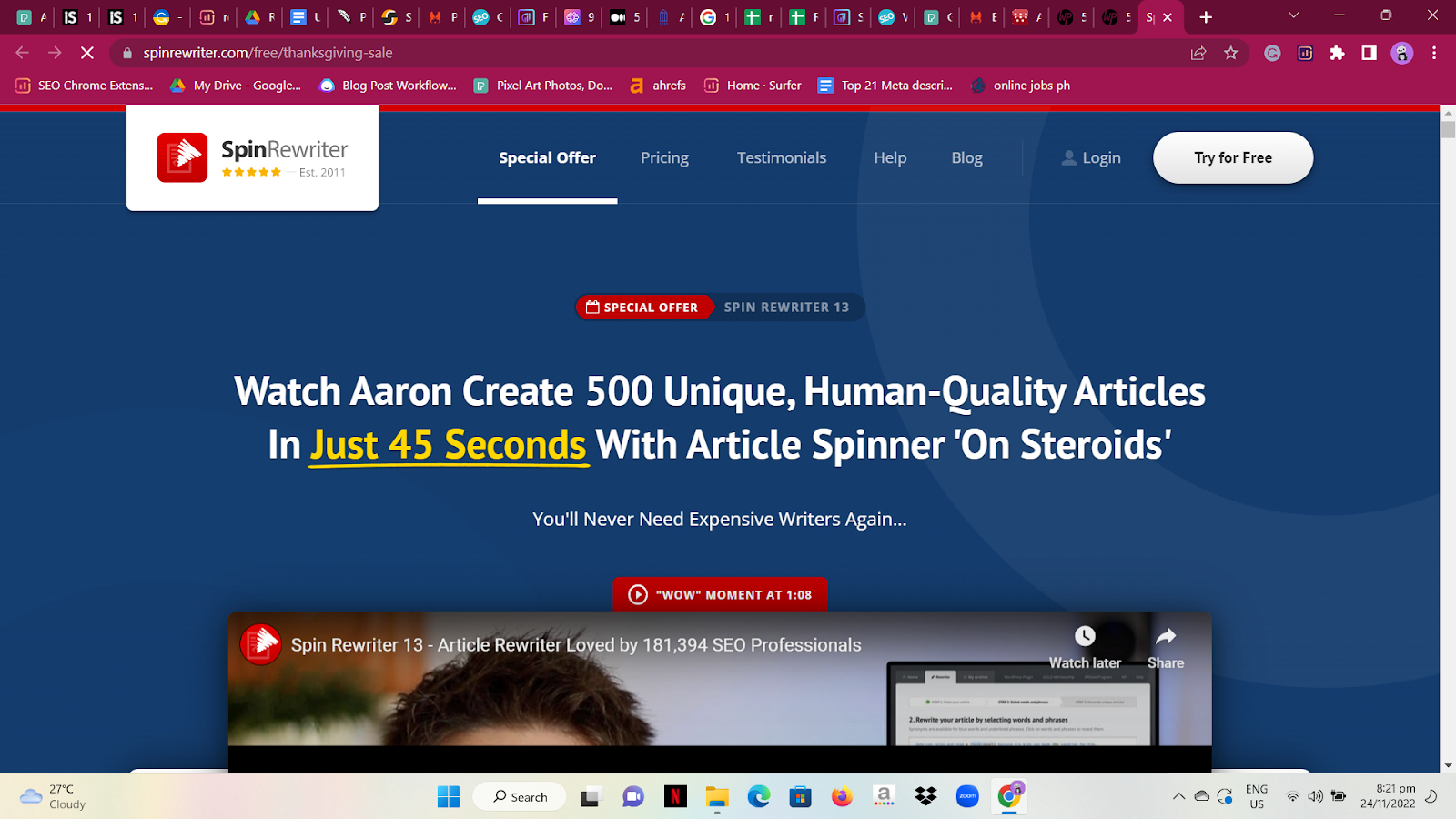Screen dimensions: 1456x819
Task: Click the SpinRewriter logo
Action: coord(252,158)
